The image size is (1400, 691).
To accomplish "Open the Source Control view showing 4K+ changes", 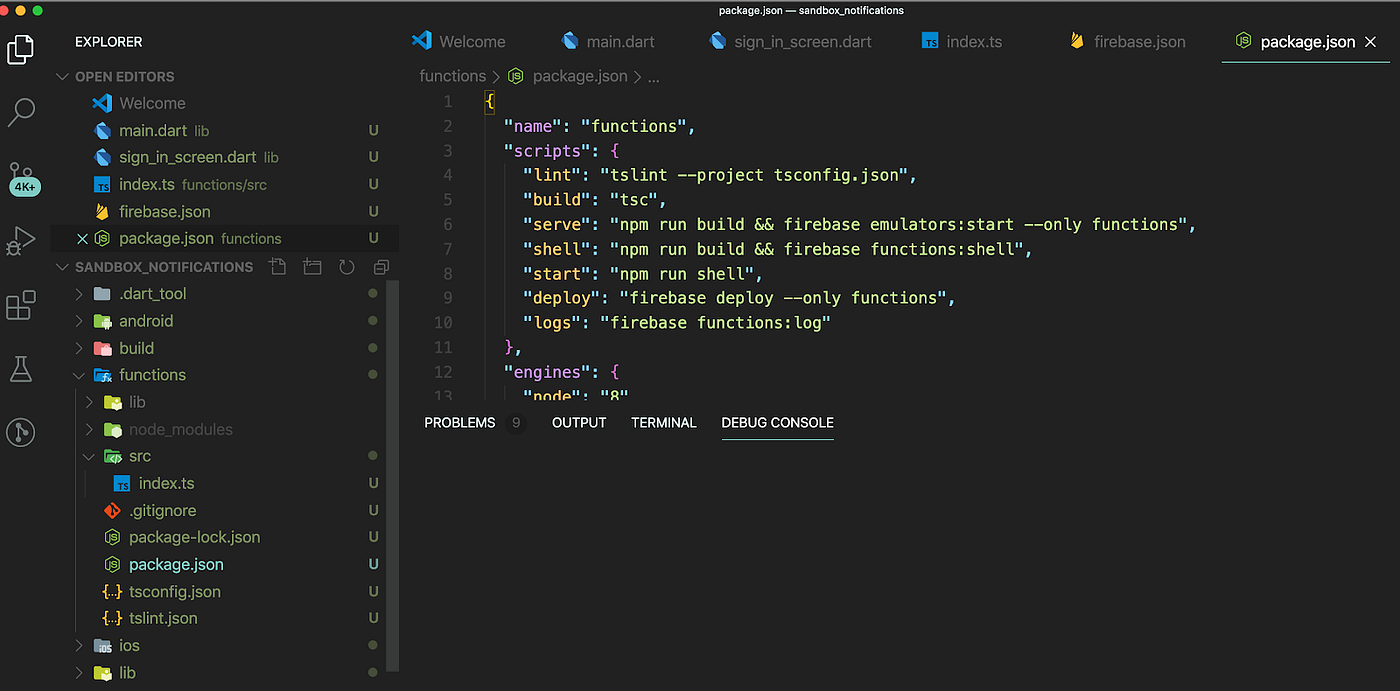I will [x=21, y=175].
